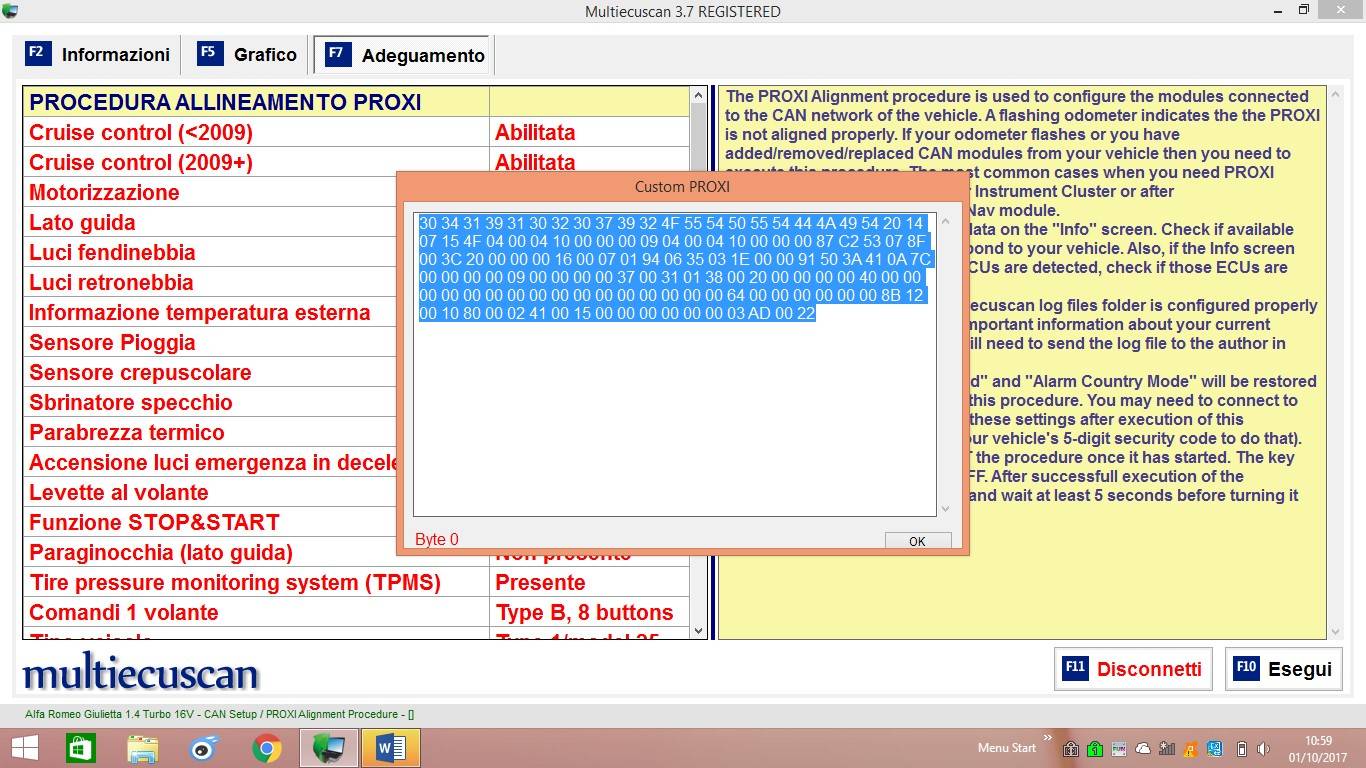Select the 'Funzione STOP&START' parameter row

(210, 523)
